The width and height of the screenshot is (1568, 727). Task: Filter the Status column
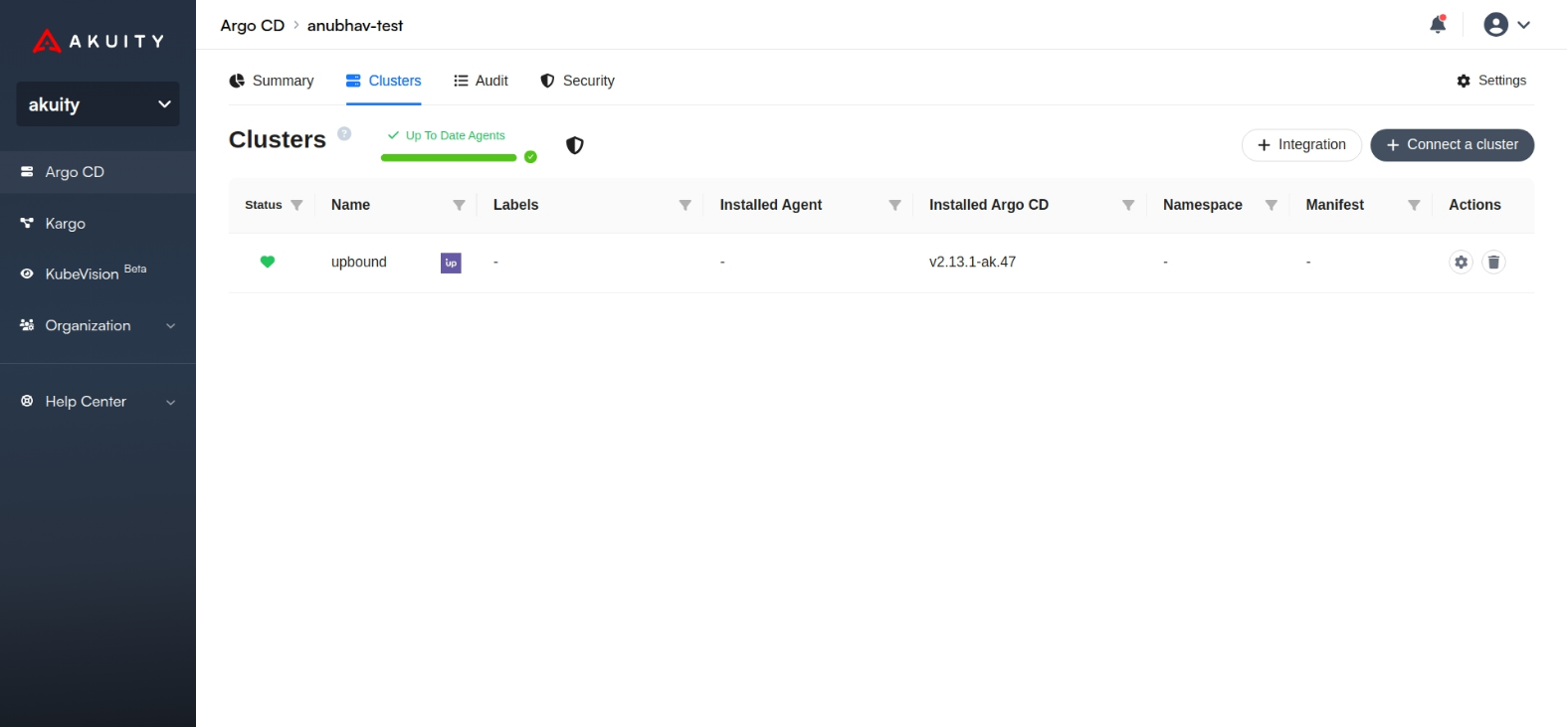(296, 205)
